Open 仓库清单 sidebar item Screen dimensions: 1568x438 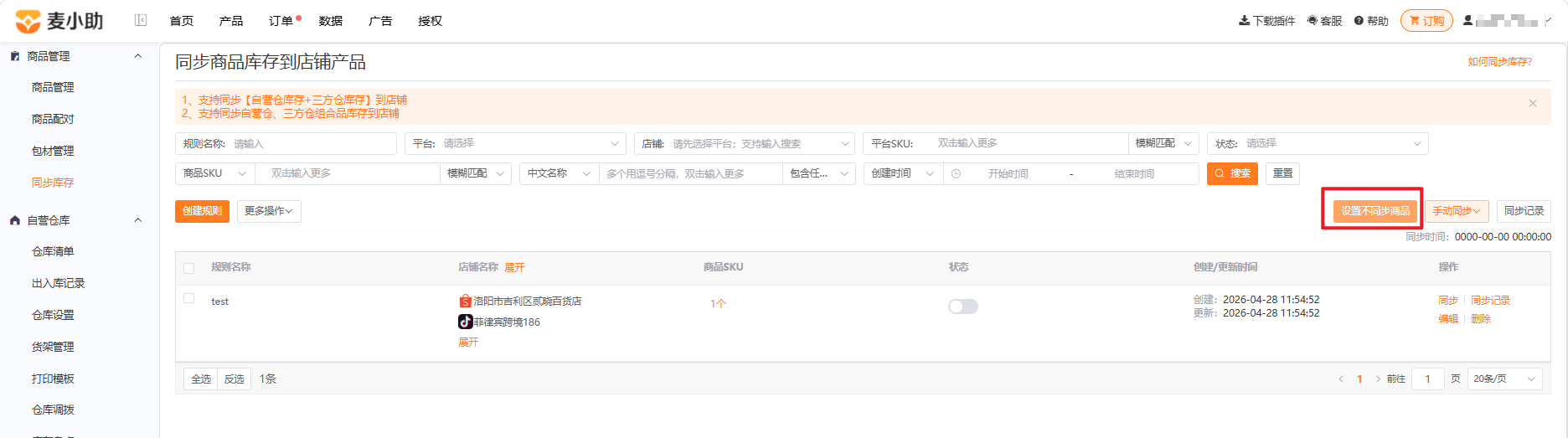pyautogui.click(x=53, y=251)
